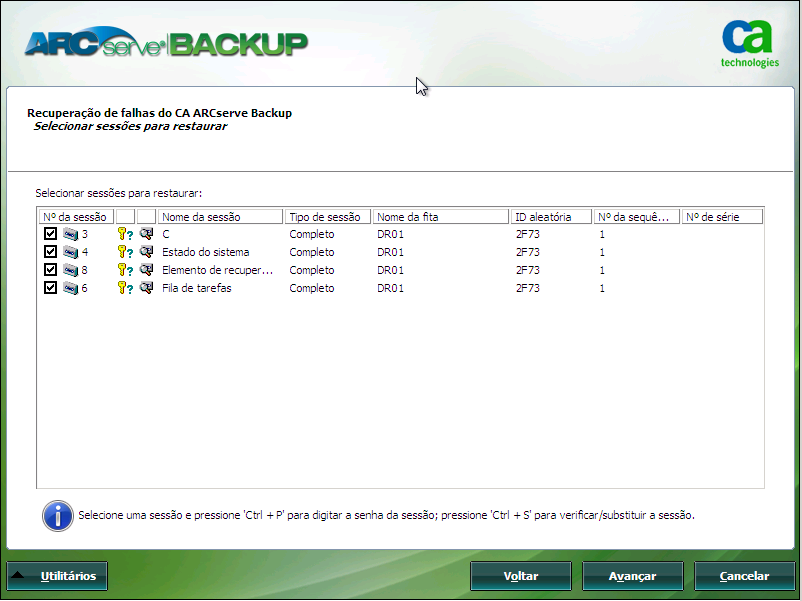Click the magnifier verify icon in row C
The image size is (802, 601).
tap(146, 234)
